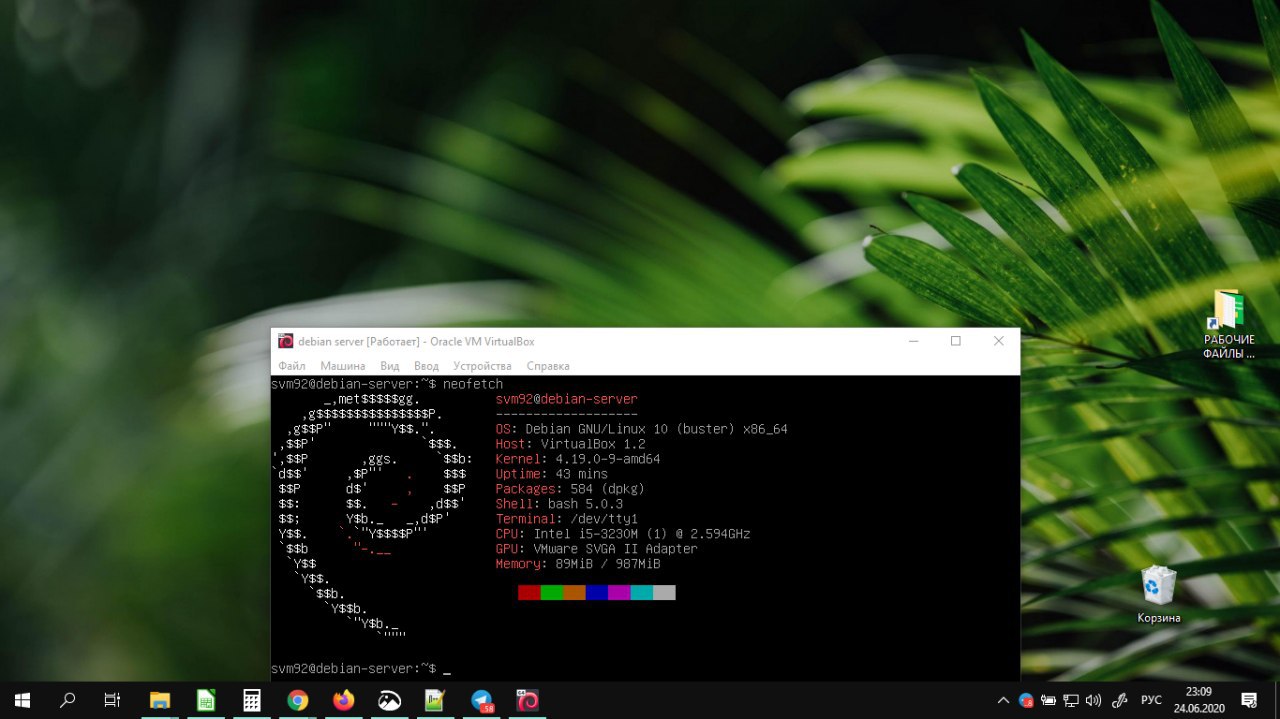The height and width of the screenshot is (719, 1280).
Task: Click the 'OS: Debian GNU/Linux 10 (buster)' line
Action: (x=642, y=429)
